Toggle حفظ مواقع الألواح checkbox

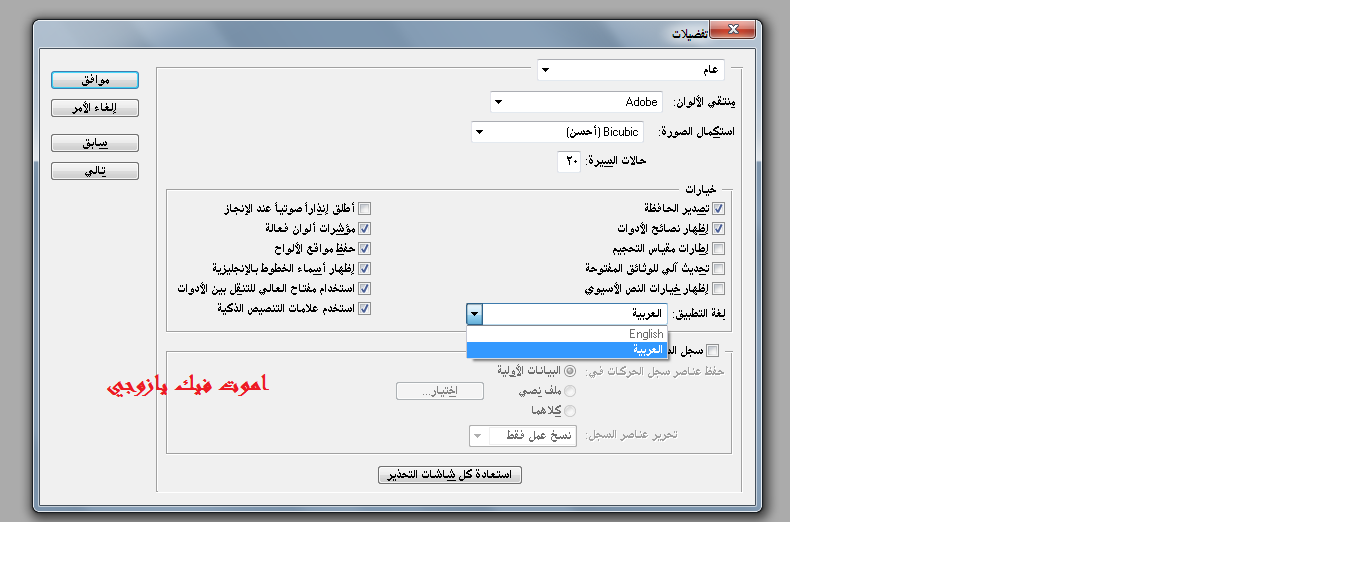pyautogui.click(x=365, y=249)
